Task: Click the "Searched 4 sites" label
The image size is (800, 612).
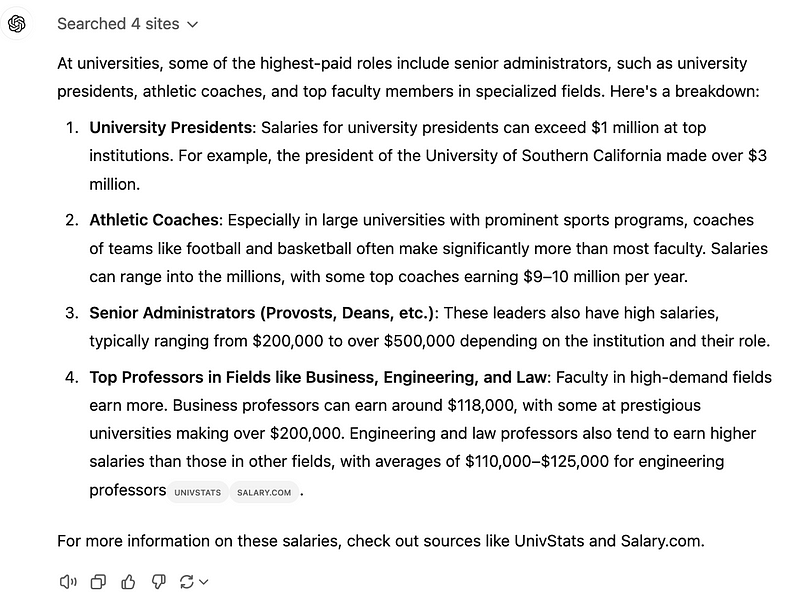Action: [x=119, y=23]
